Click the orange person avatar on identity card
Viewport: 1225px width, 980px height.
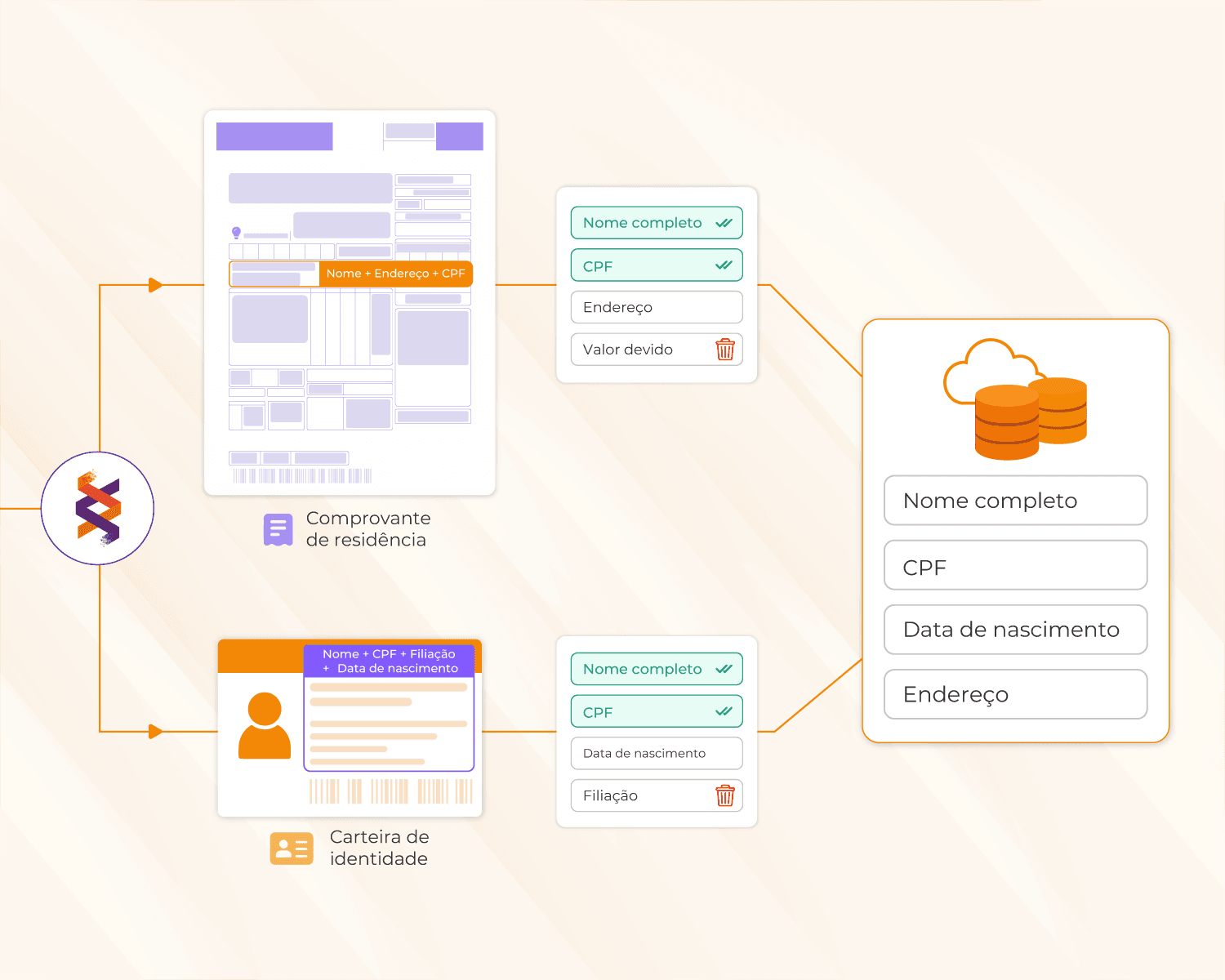pyautogui.click(x=264, y=726)
